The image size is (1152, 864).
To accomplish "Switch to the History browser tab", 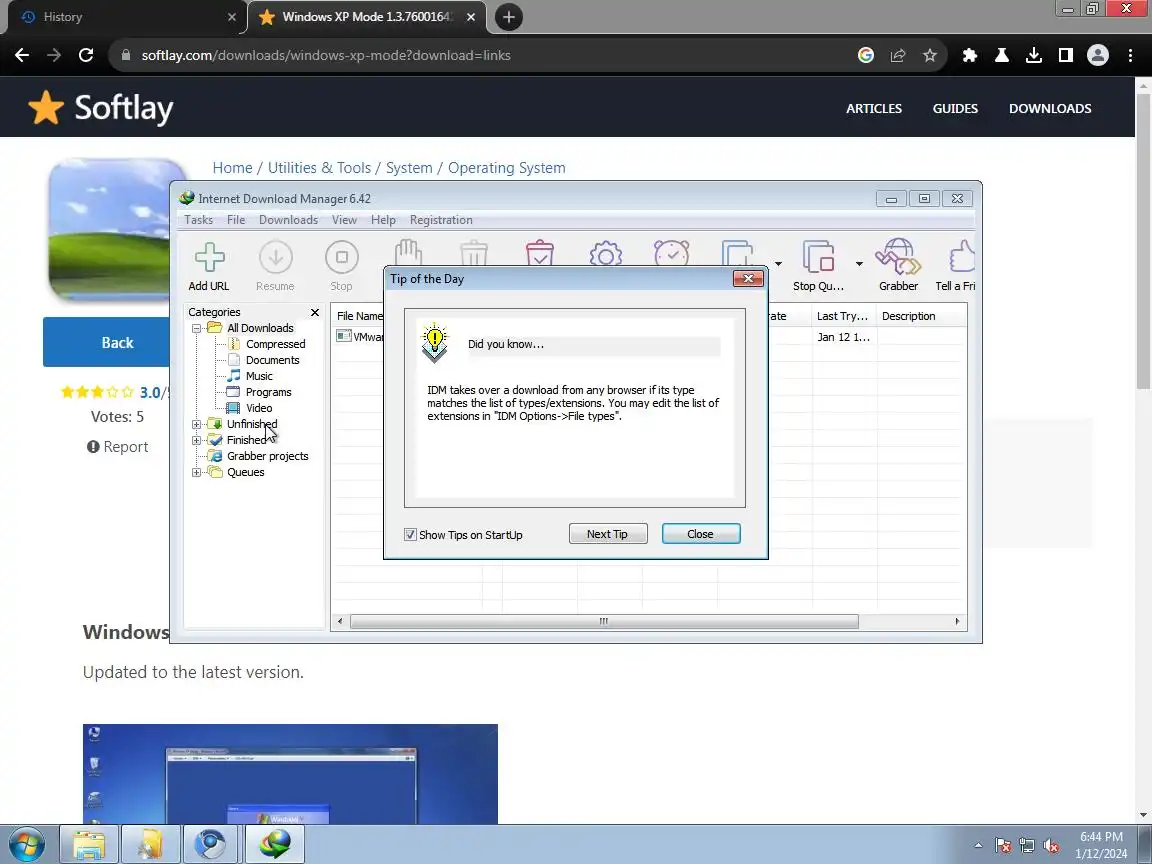I will 123,17.
